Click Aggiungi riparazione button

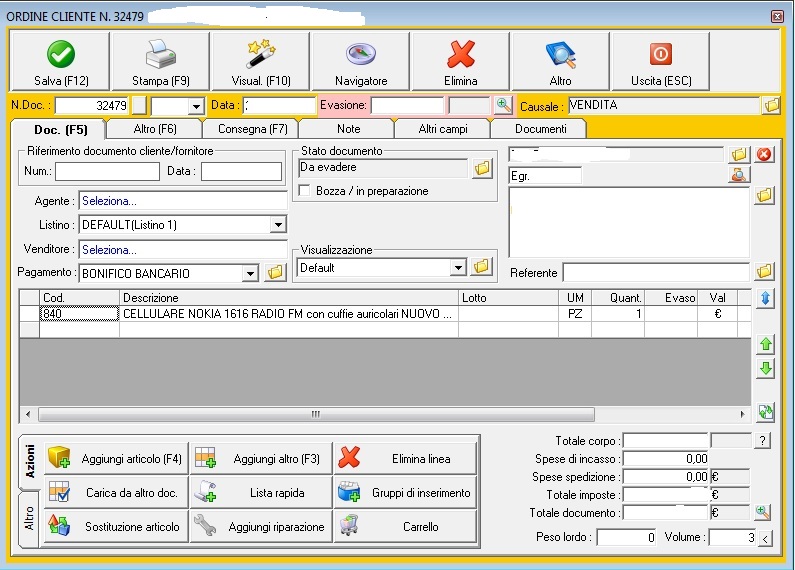(x=261, y=526)
